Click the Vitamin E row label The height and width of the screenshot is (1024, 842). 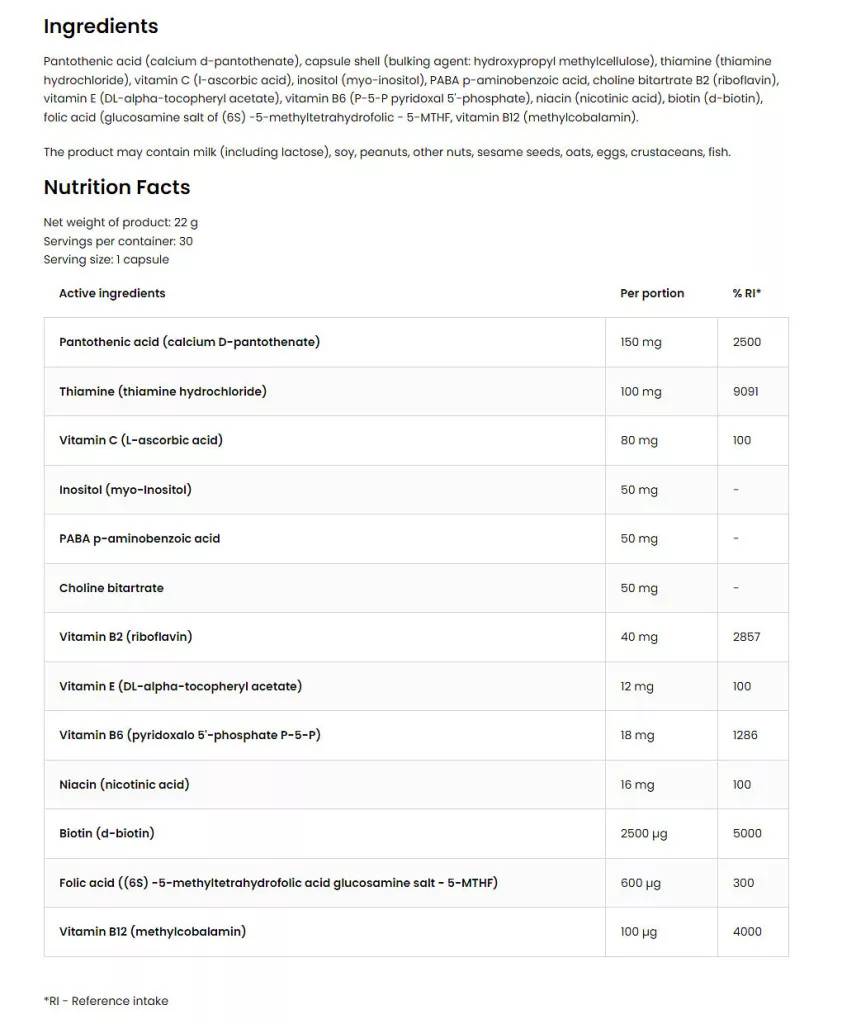pos(180,686)
